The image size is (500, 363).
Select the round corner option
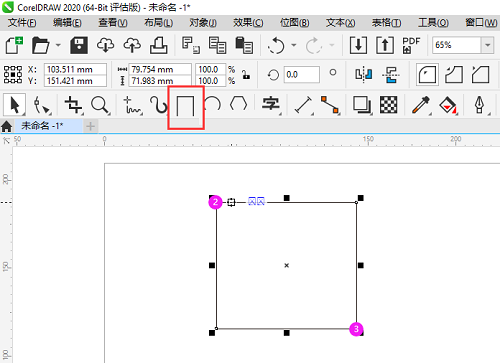tap(427, 74)
